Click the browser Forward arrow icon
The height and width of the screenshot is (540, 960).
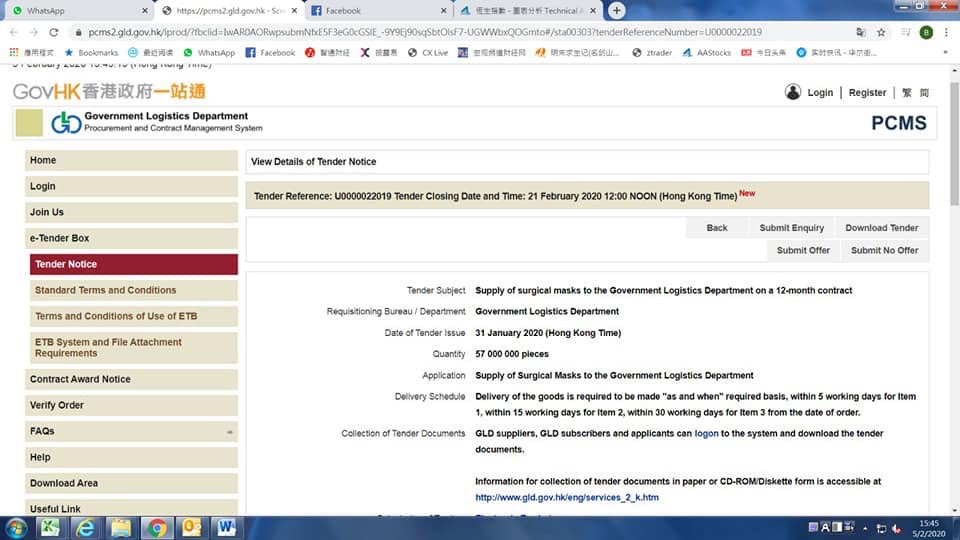coord(34,32)
